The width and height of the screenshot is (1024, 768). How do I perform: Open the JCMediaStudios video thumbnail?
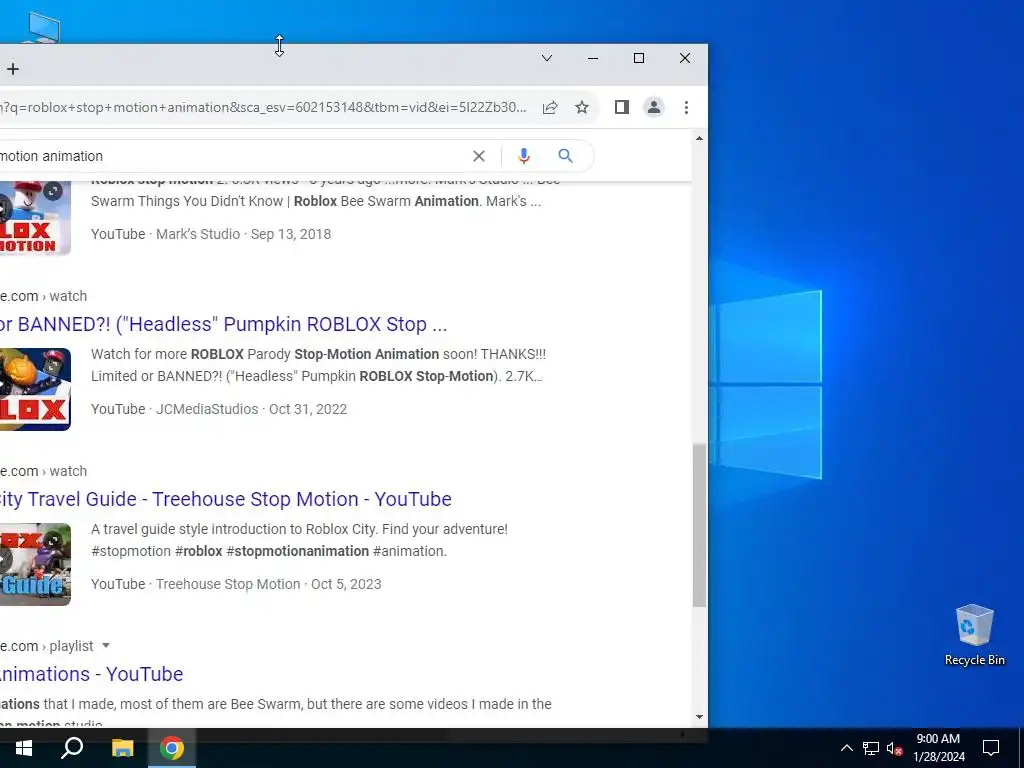35,389
